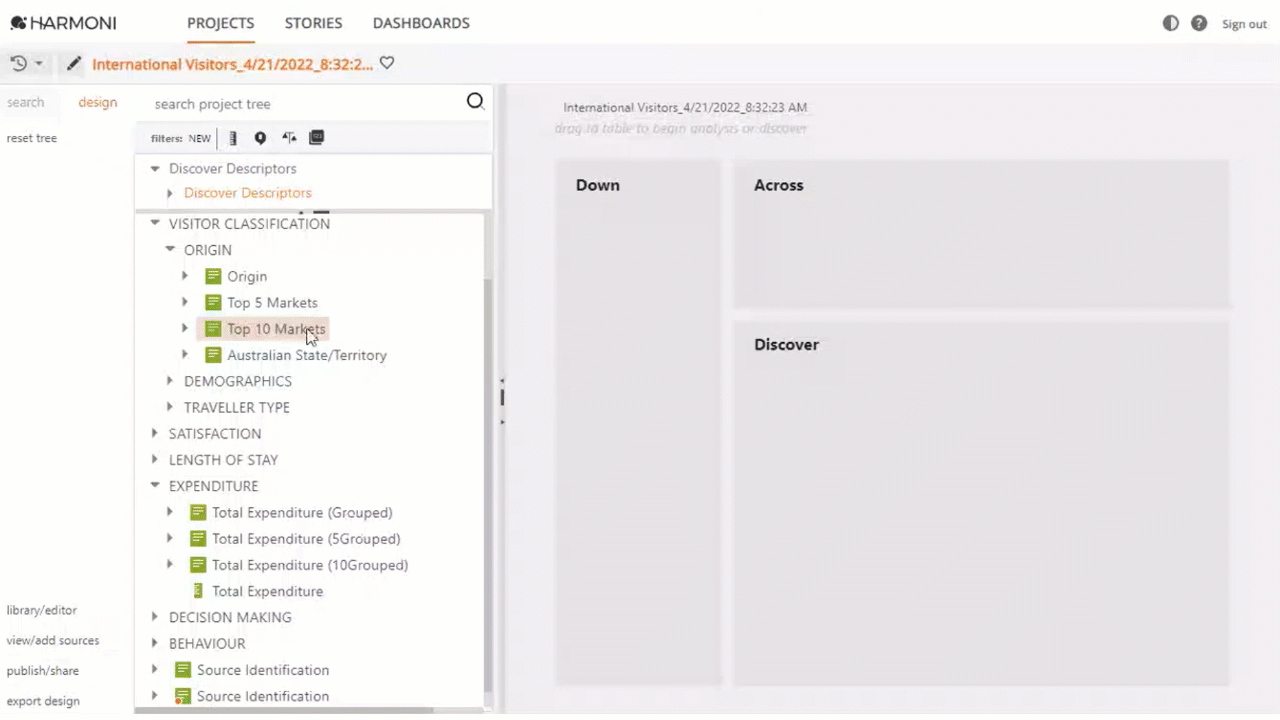Viewport: 1280px width, 720px height.
Task: Select the Top 5 Markets variable icon
Action: 213,302
